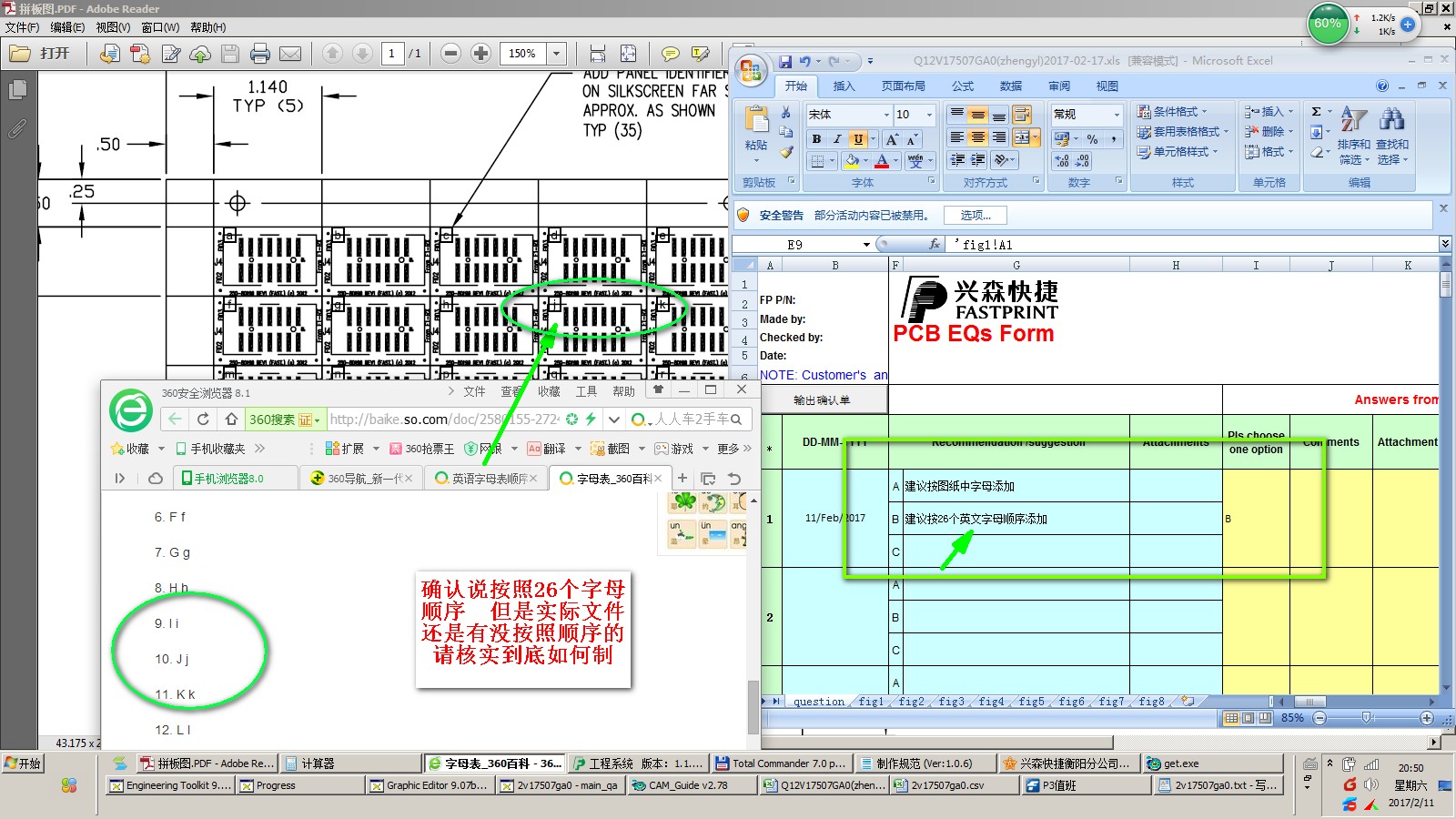1456x819 pixels.
Task: Click the percent style button in Excel
Action: click(x=1092, y=139)
